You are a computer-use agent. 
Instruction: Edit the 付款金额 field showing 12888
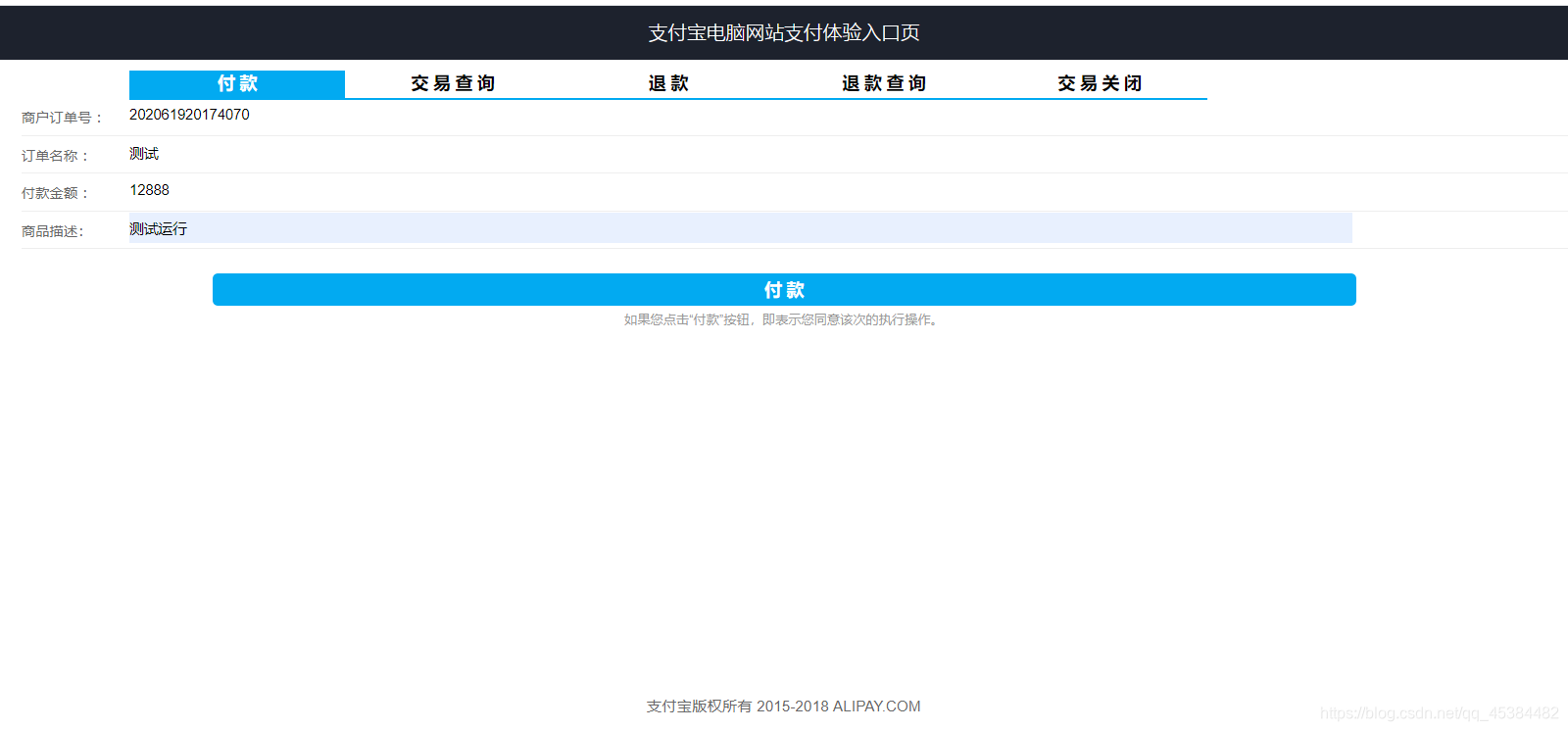[x=741, y=190]
